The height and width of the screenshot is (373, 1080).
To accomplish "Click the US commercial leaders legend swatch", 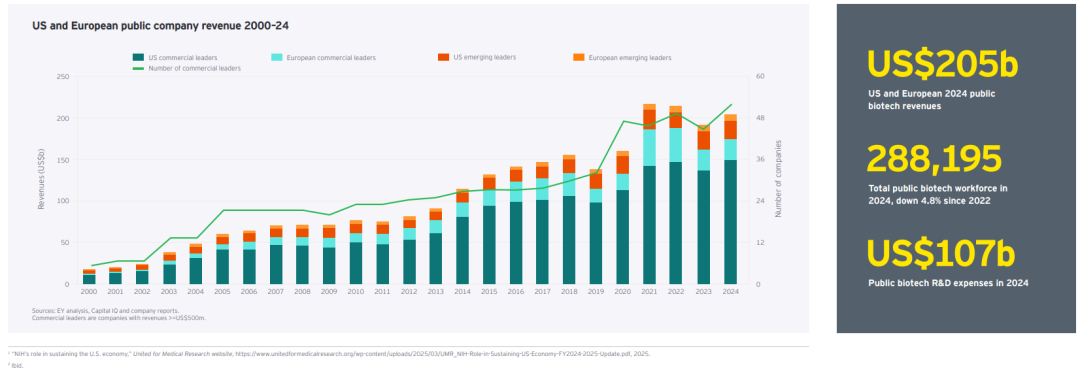I will (138, 58).
